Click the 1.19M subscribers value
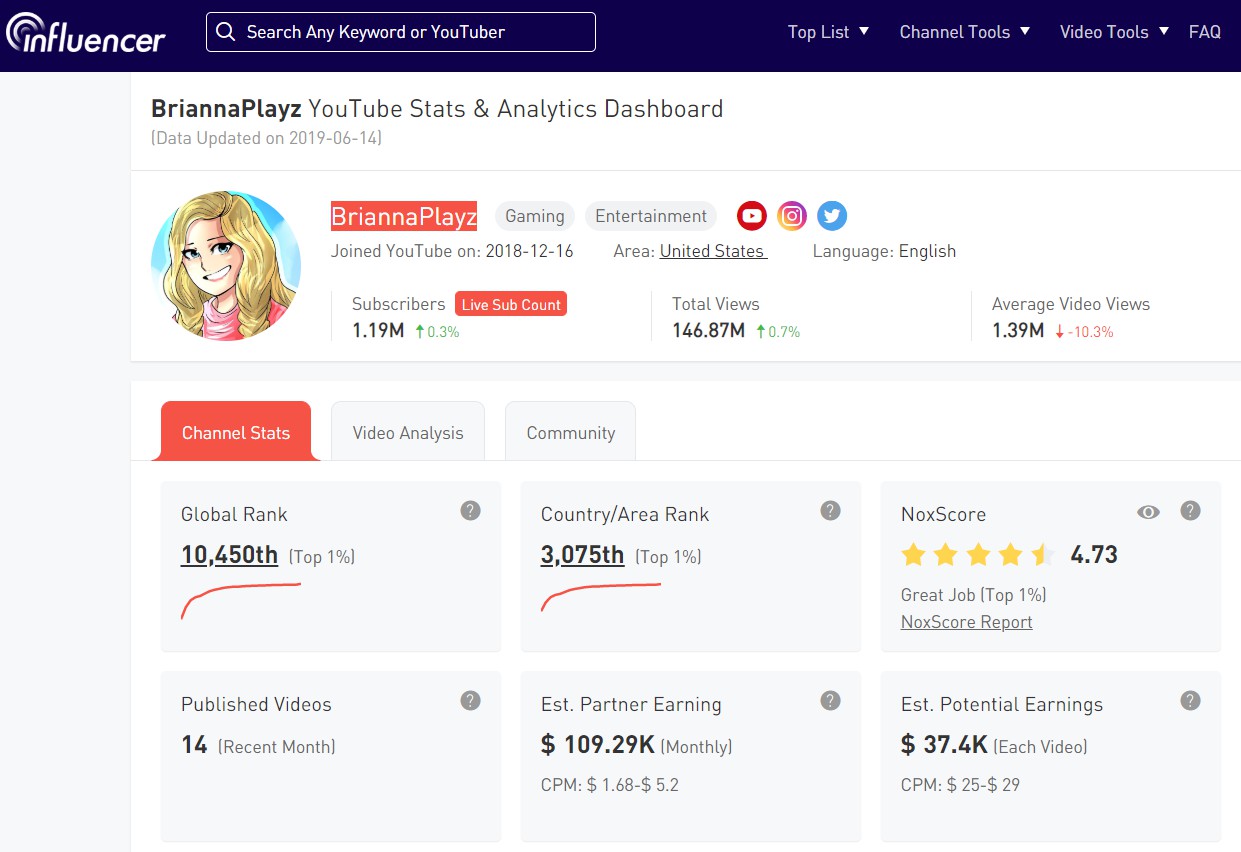The image size is (1241, 852). pyautogui.click(x=378, y=331)
